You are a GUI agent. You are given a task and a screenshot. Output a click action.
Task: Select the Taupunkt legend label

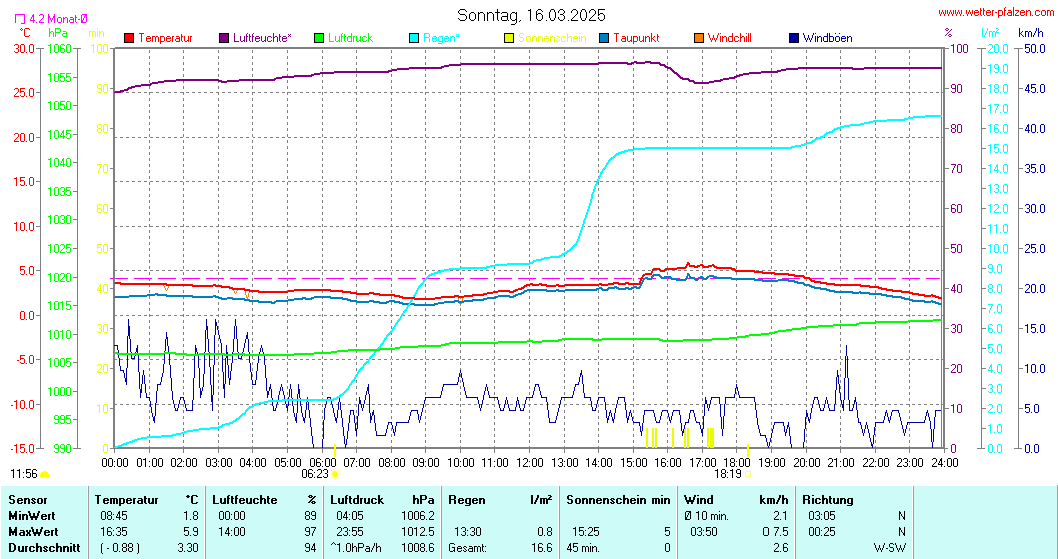[x=636, y=38]
